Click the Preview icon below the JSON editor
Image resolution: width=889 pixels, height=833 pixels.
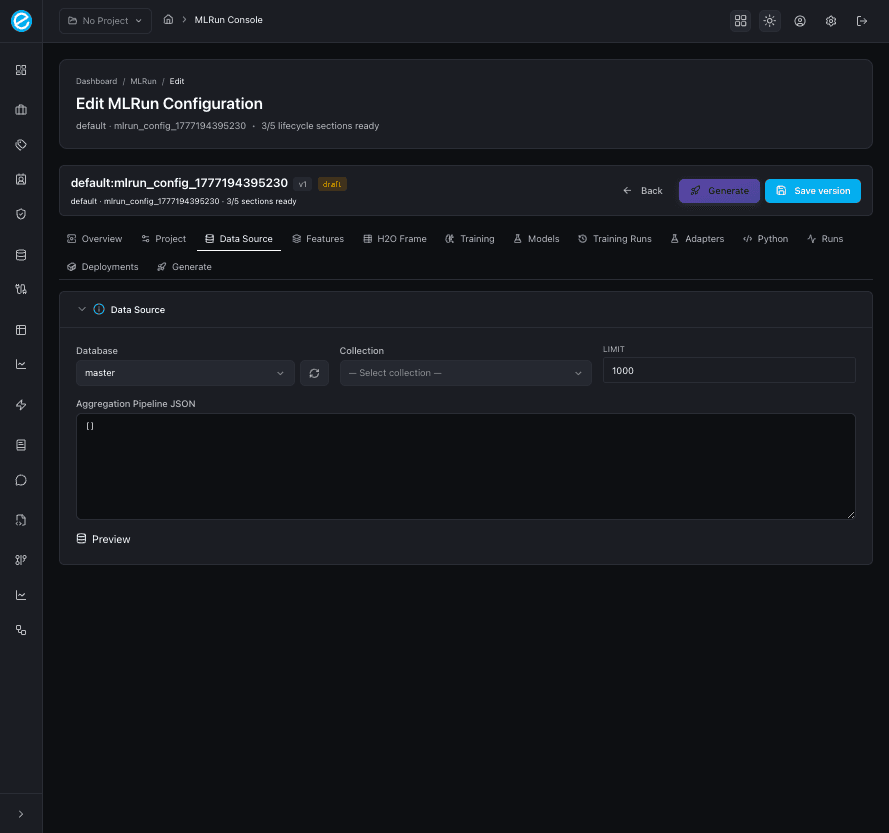(x=81, y=539)
